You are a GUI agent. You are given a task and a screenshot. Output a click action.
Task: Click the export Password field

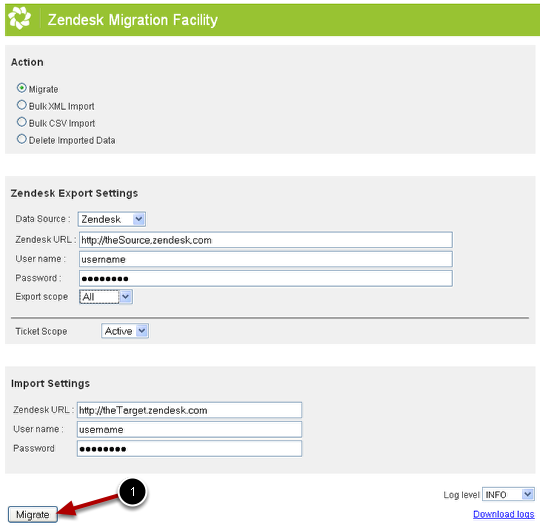click(266, 279)
